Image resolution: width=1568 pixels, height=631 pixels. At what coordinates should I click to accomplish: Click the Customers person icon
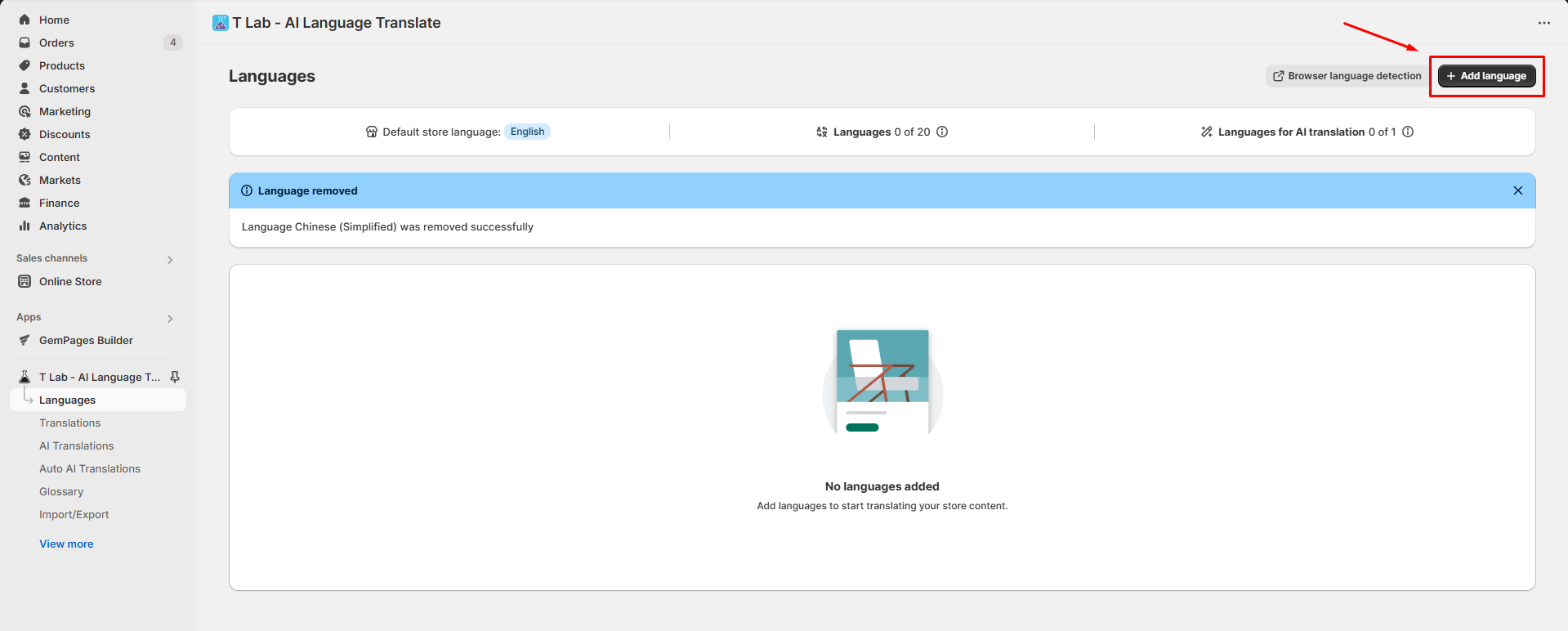click(x=25, y=88)
